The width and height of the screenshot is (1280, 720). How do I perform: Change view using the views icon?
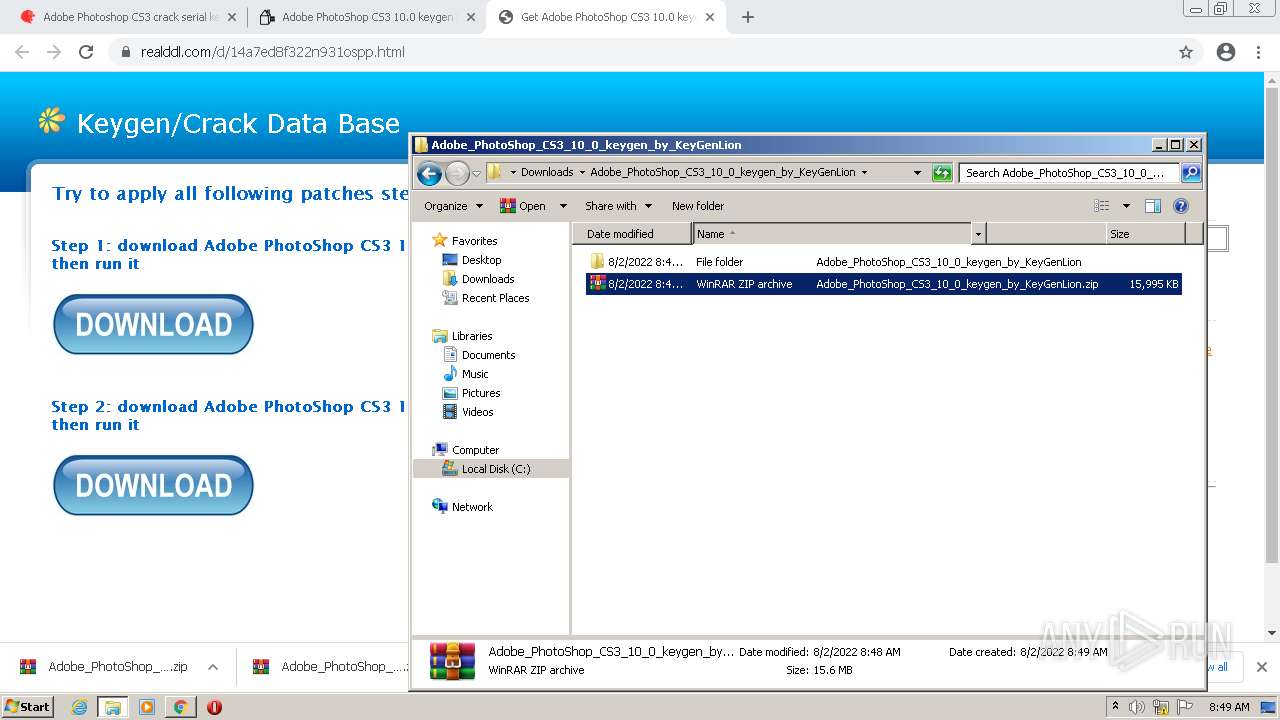1102,206
